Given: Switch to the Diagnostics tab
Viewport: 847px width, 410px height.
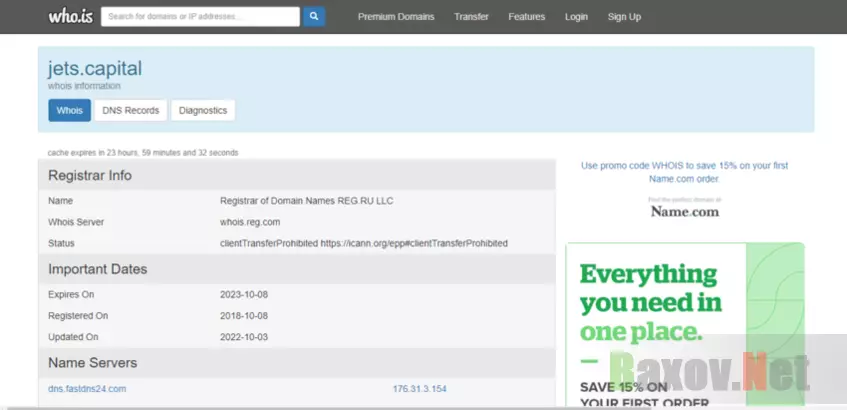Looking at the screenshot, I should tap(203, 110).
